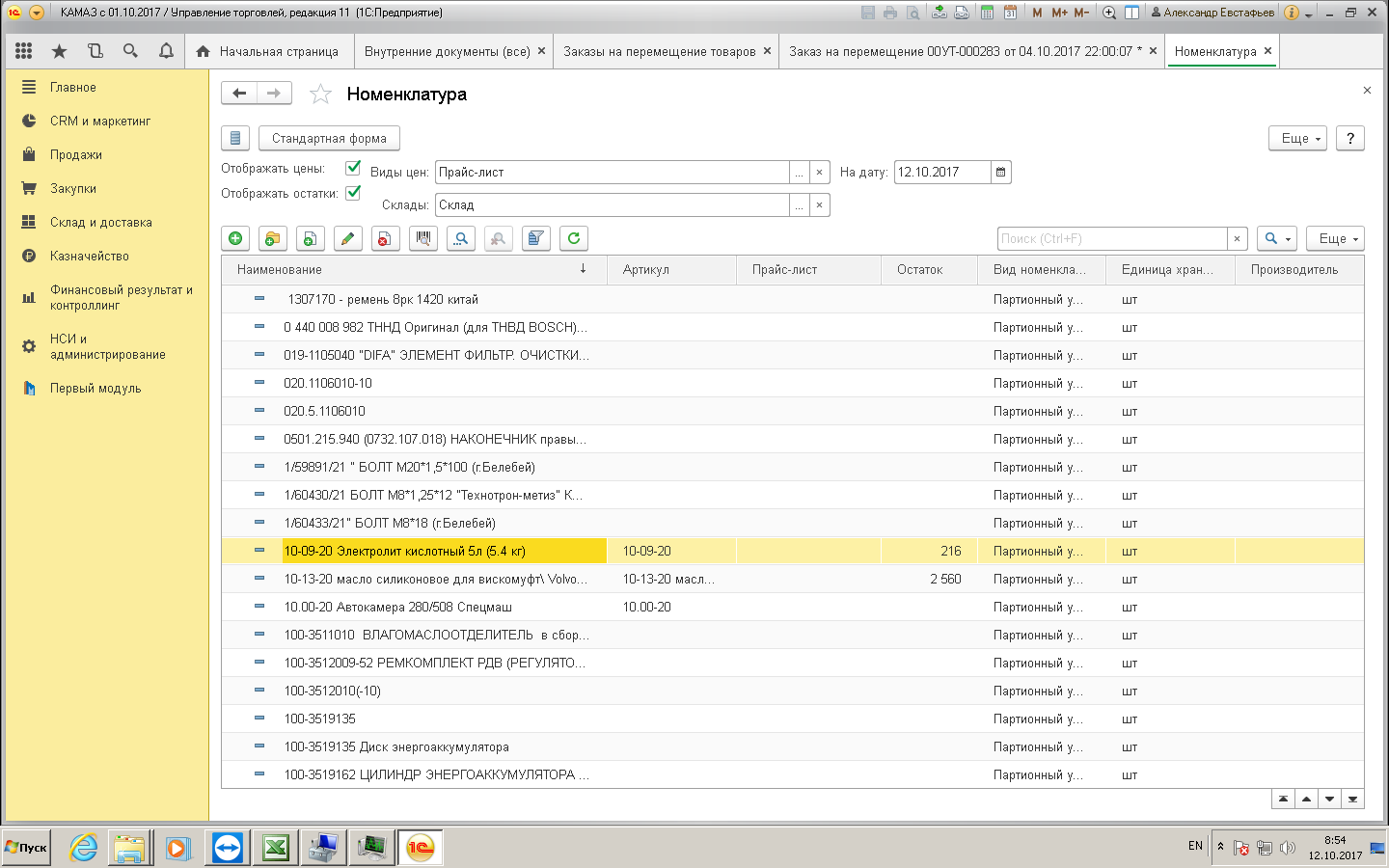1389x868 pixels.
Task: Open help with question mark button
Action: [x=1350, y=138]
